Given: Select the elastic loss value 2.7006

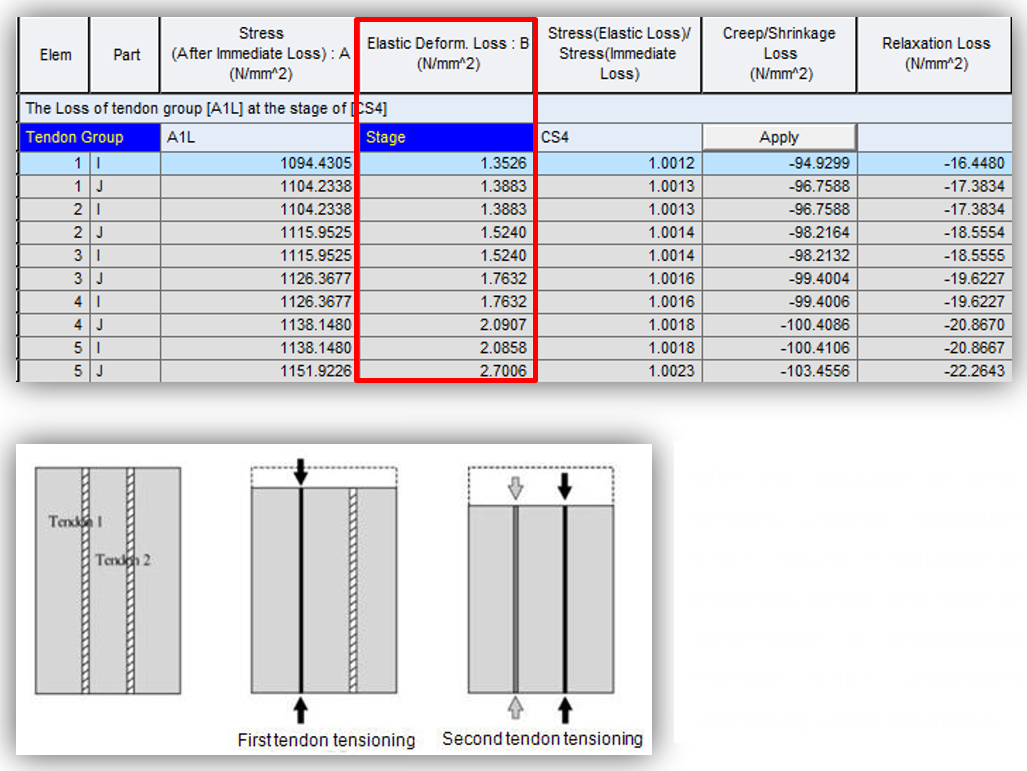Looking at the screenshot, I should (x=500, y=371).
